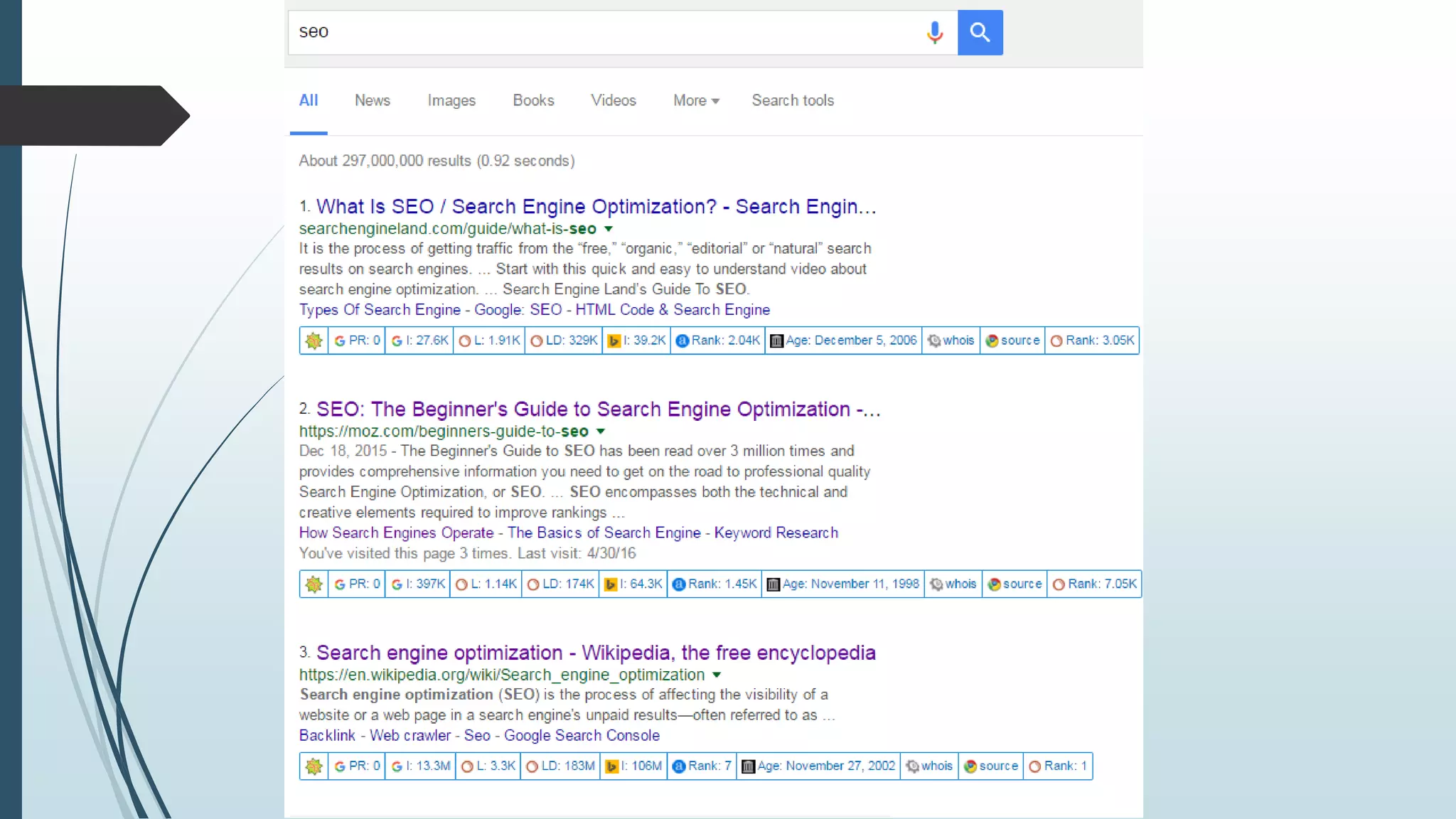The width and height of the screenshot is (1456, 819).
Task: Click SEOquake gear icon under searchengineland result
Action: 314,341
